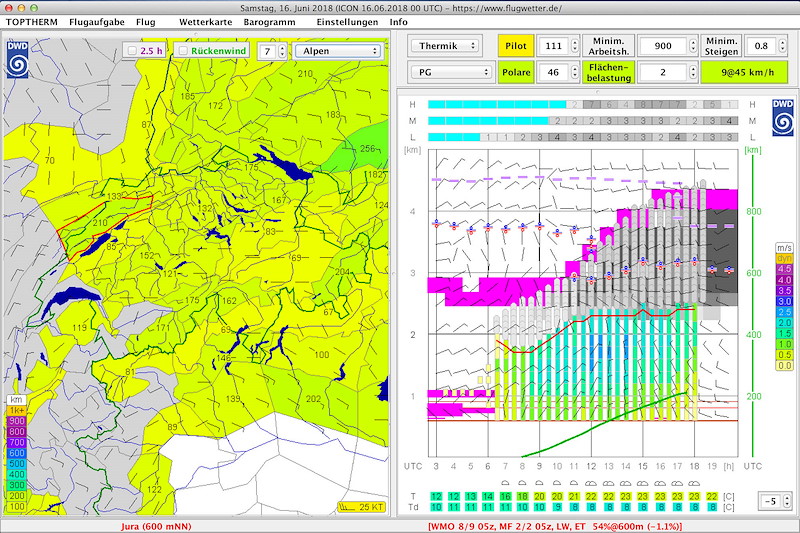The height and width of the screenshot is (533, 800).
Task: Open the Alpen region dropdown
Action: coord(339,51)
